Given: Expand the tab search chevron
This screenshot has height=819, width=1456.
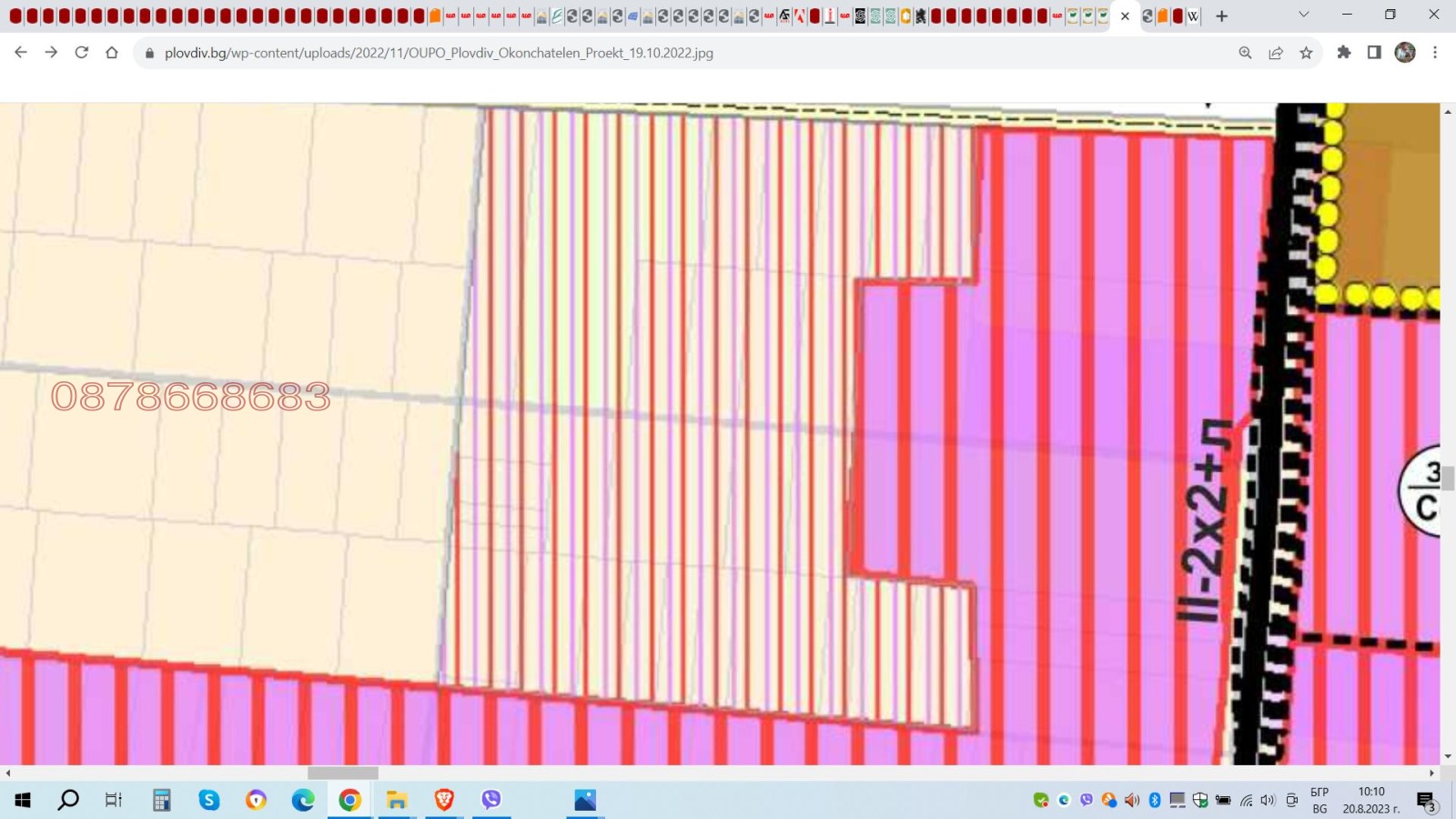Looking at the screenshot, I should click(x=1303, y=15).
